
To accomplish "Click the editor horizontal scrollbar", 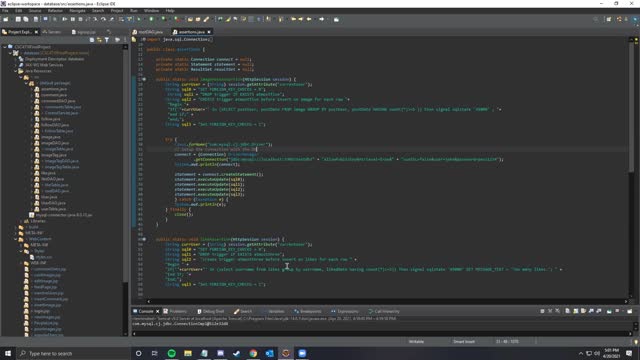I will (x=386, y=302).
